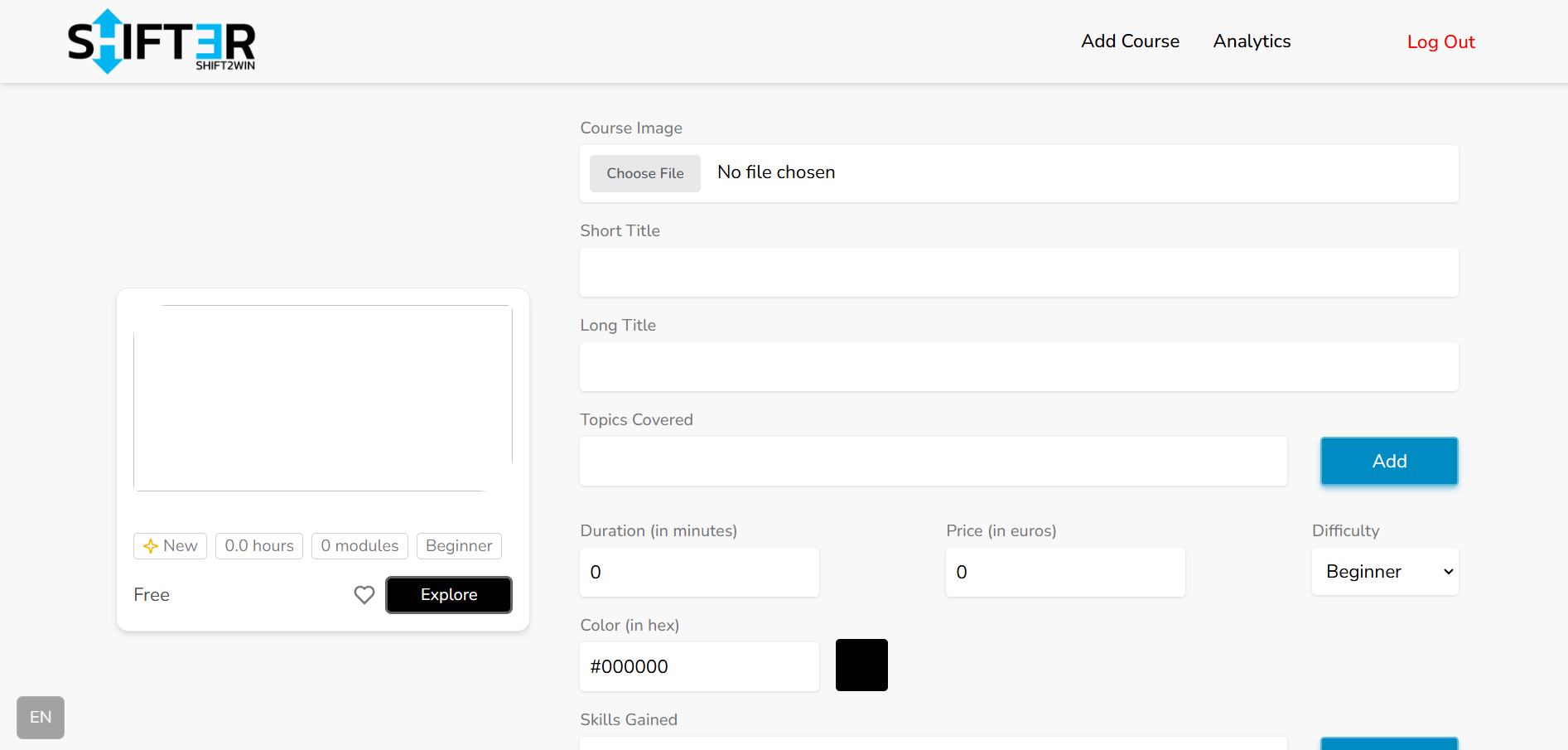Click the Duration in minutes field
The height and width of the screenshot is (750, 1568).
tap(699, 573)
